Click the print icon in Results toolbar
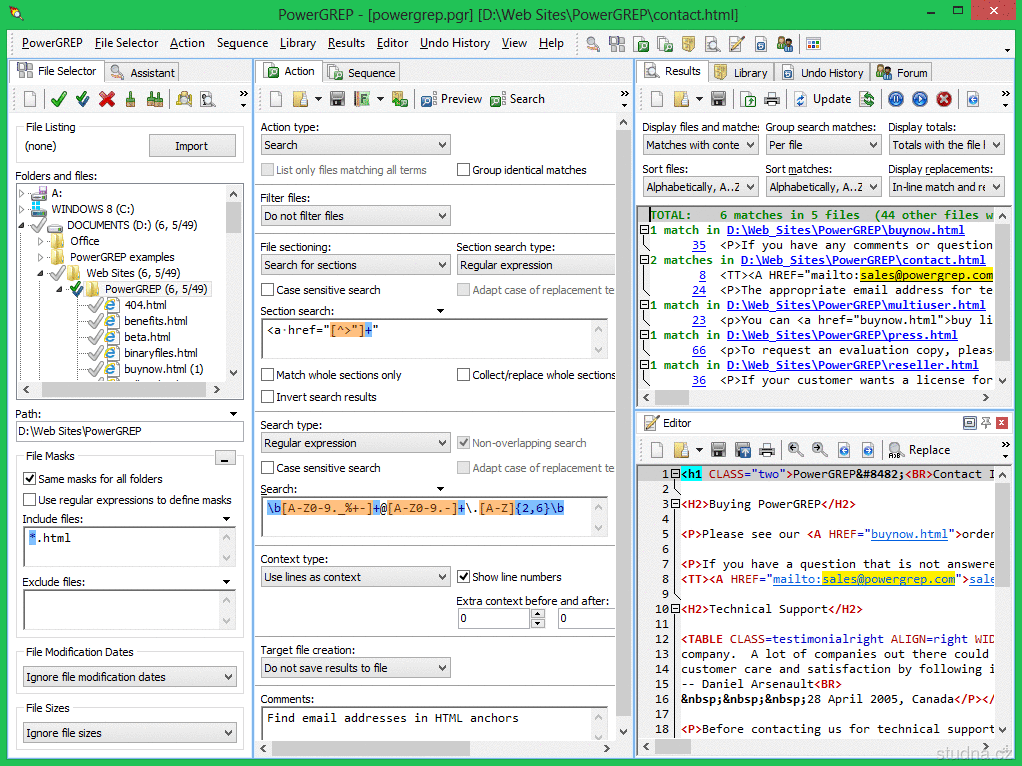Screen dimensions: 1022x766 point(772,99)
